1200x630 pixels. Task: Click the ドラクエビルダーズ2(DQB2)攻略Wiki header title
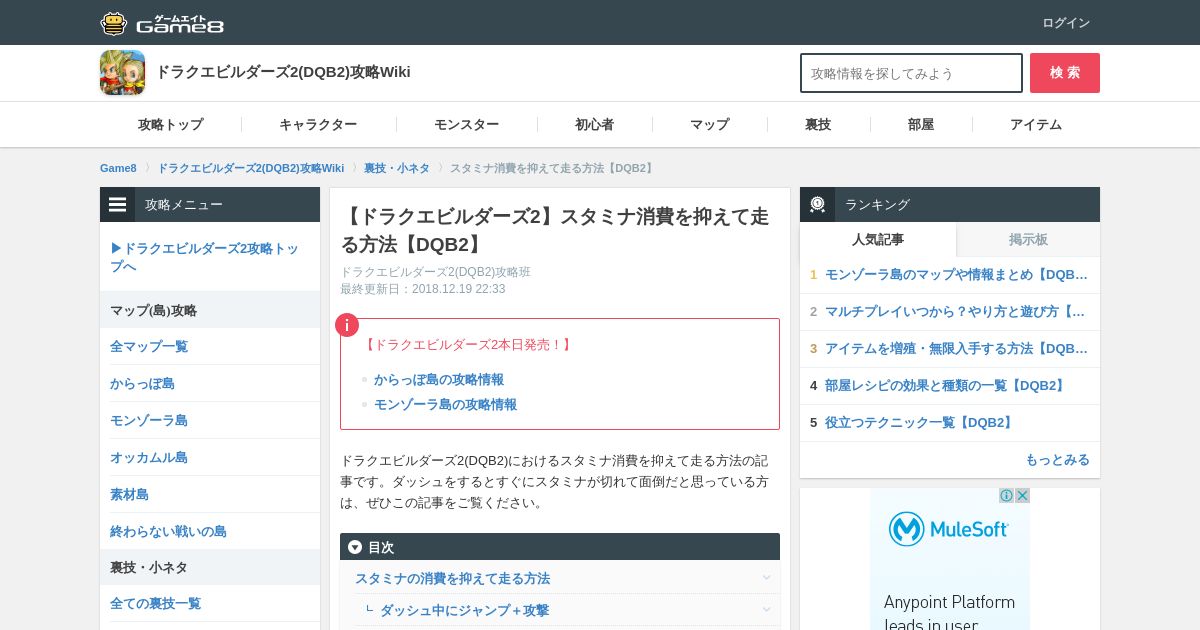pyautogui.click(x=283, y=72)
